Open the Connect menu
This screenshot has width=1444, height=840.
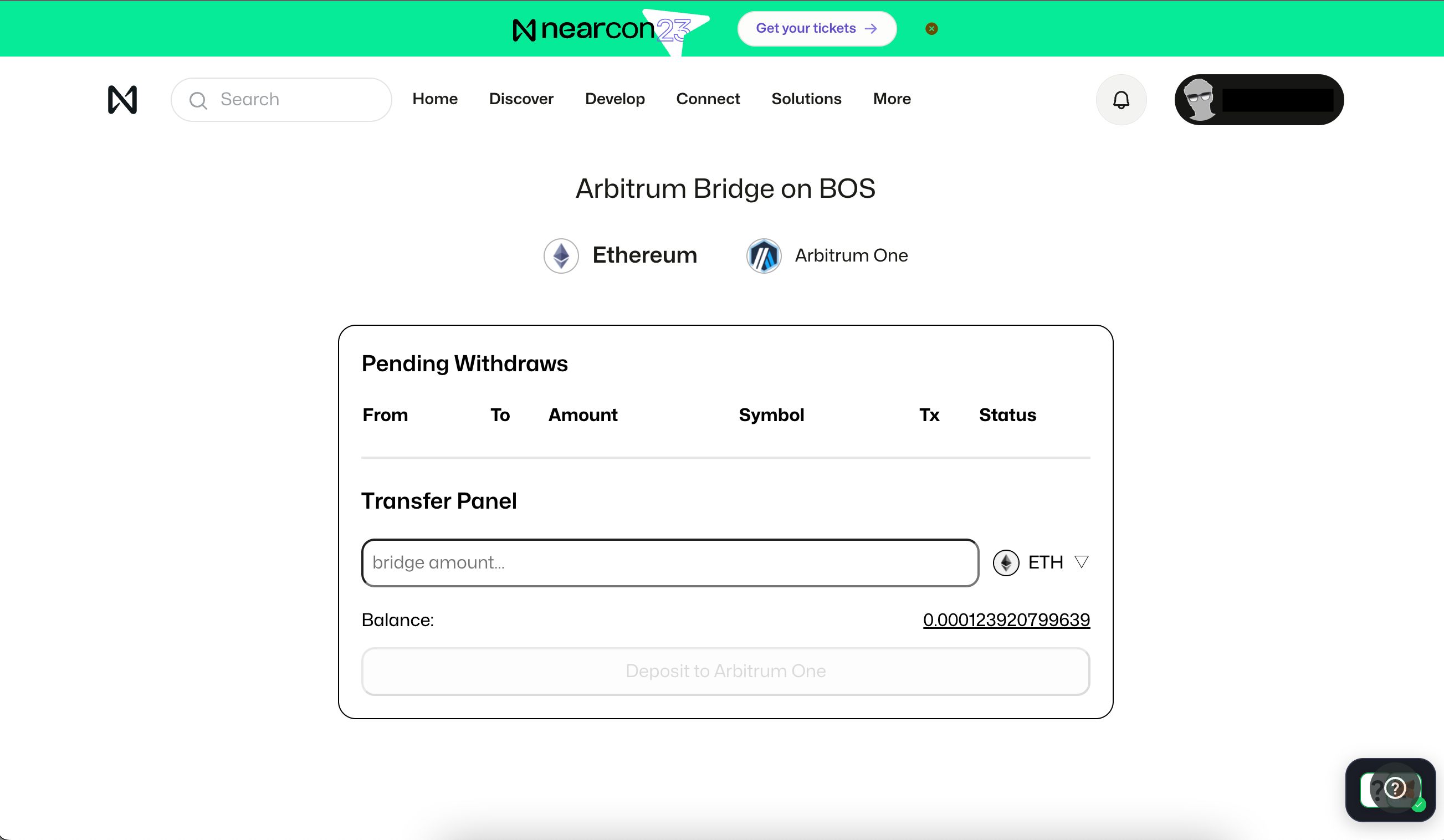point(708,99)
